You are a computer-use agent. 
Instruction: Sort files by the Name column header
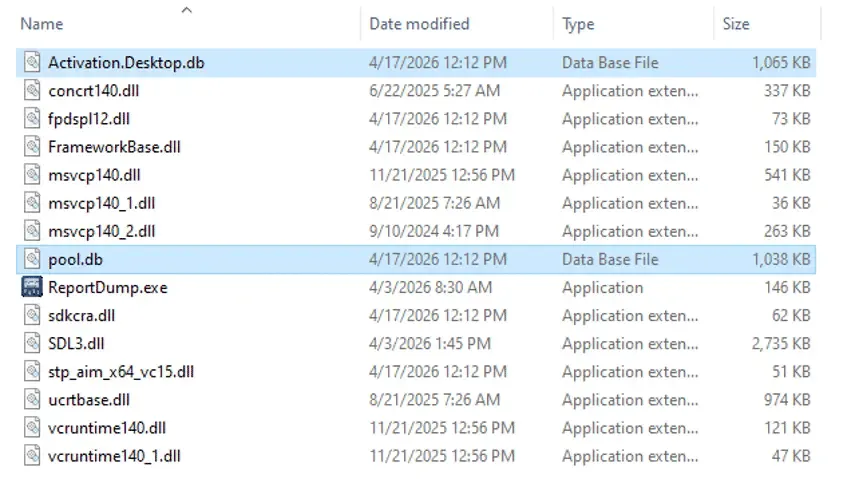42,24
